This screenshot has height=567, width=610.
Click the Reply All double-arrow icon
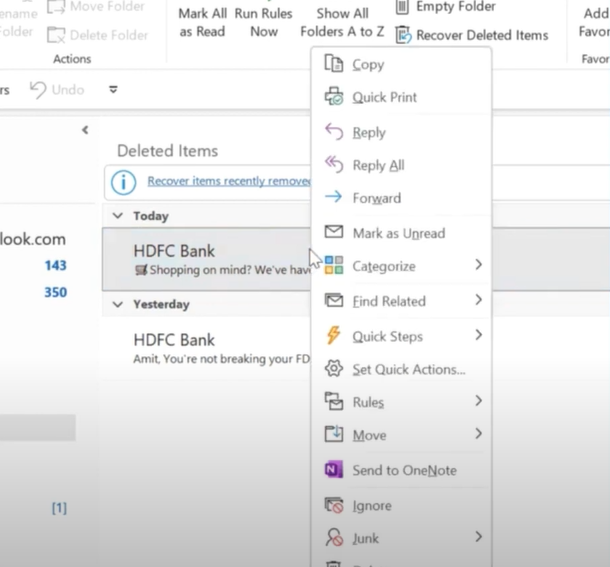click(x=334, y=164)
